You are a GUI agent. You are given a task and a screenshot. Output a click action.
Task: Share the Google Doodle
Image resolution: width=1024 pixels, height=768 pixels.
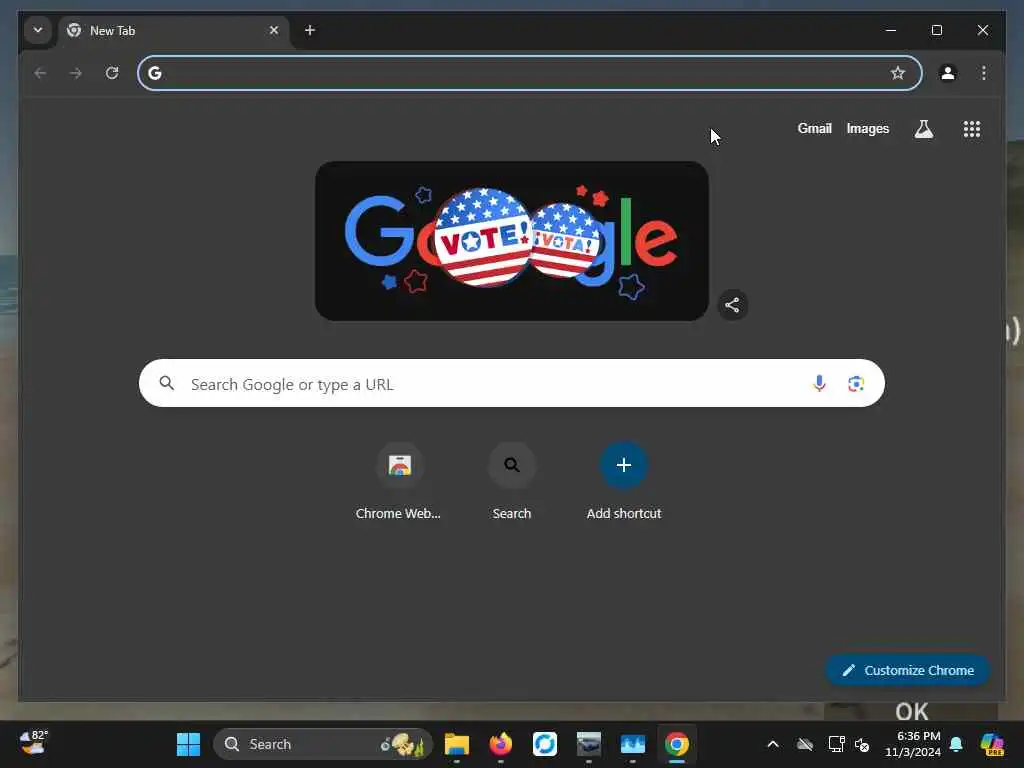pos(732,305)
